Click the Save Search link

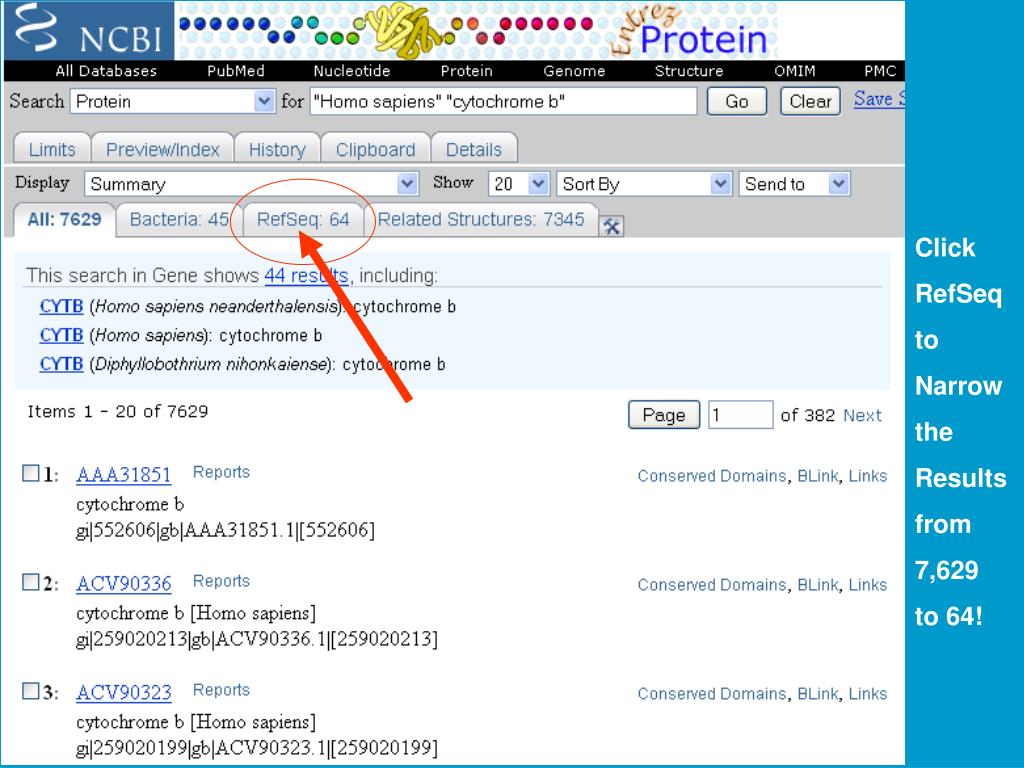click(879, 99)
